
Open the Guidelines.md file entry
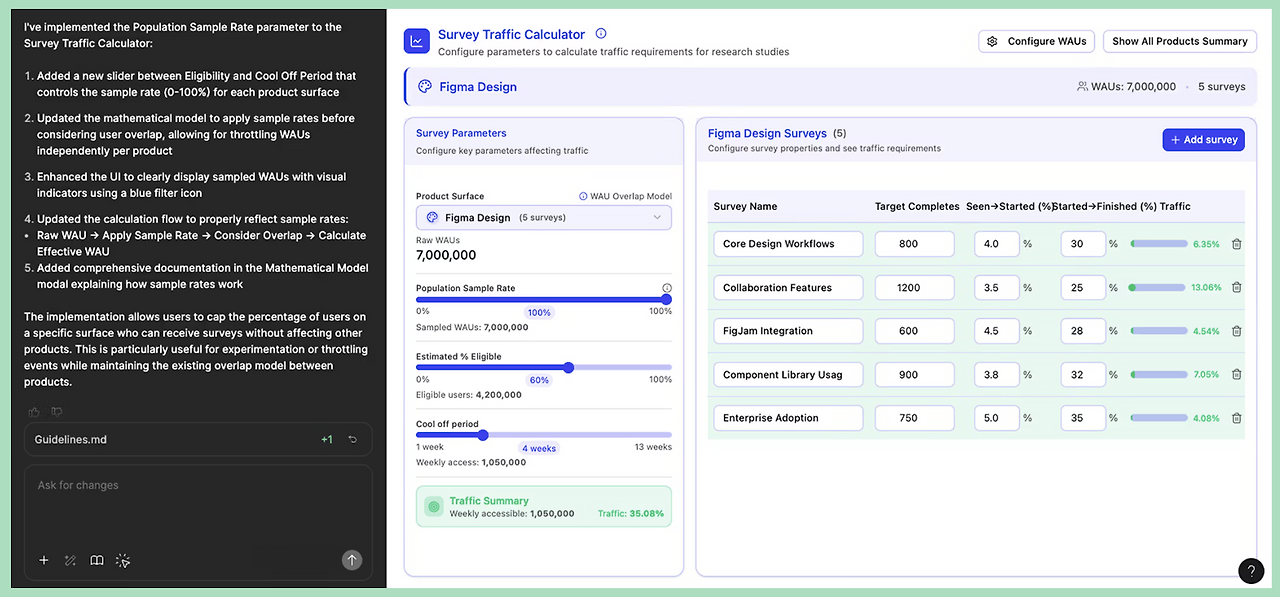198,439
